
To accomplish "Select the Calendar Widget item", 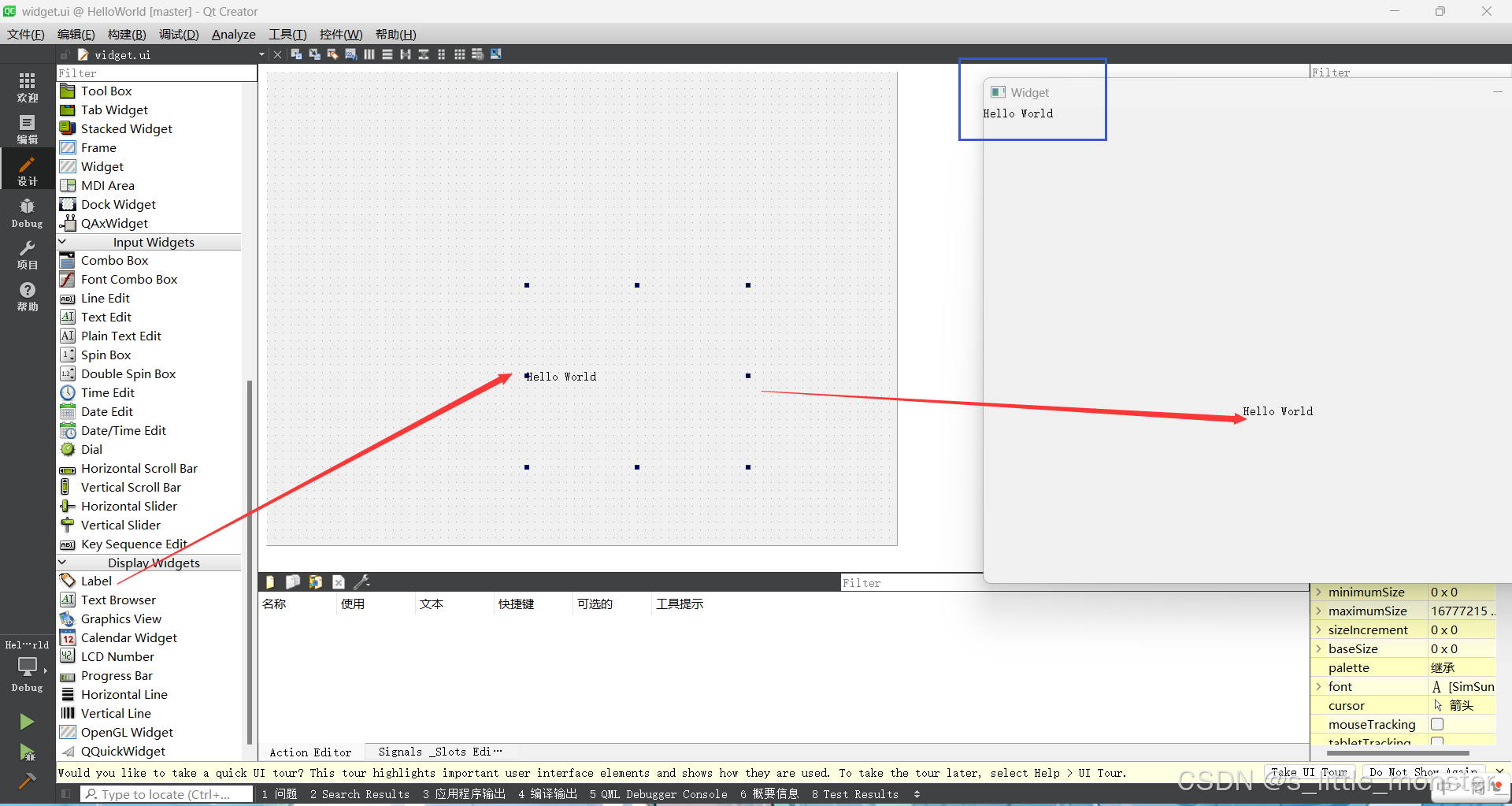I will (129, 637).
